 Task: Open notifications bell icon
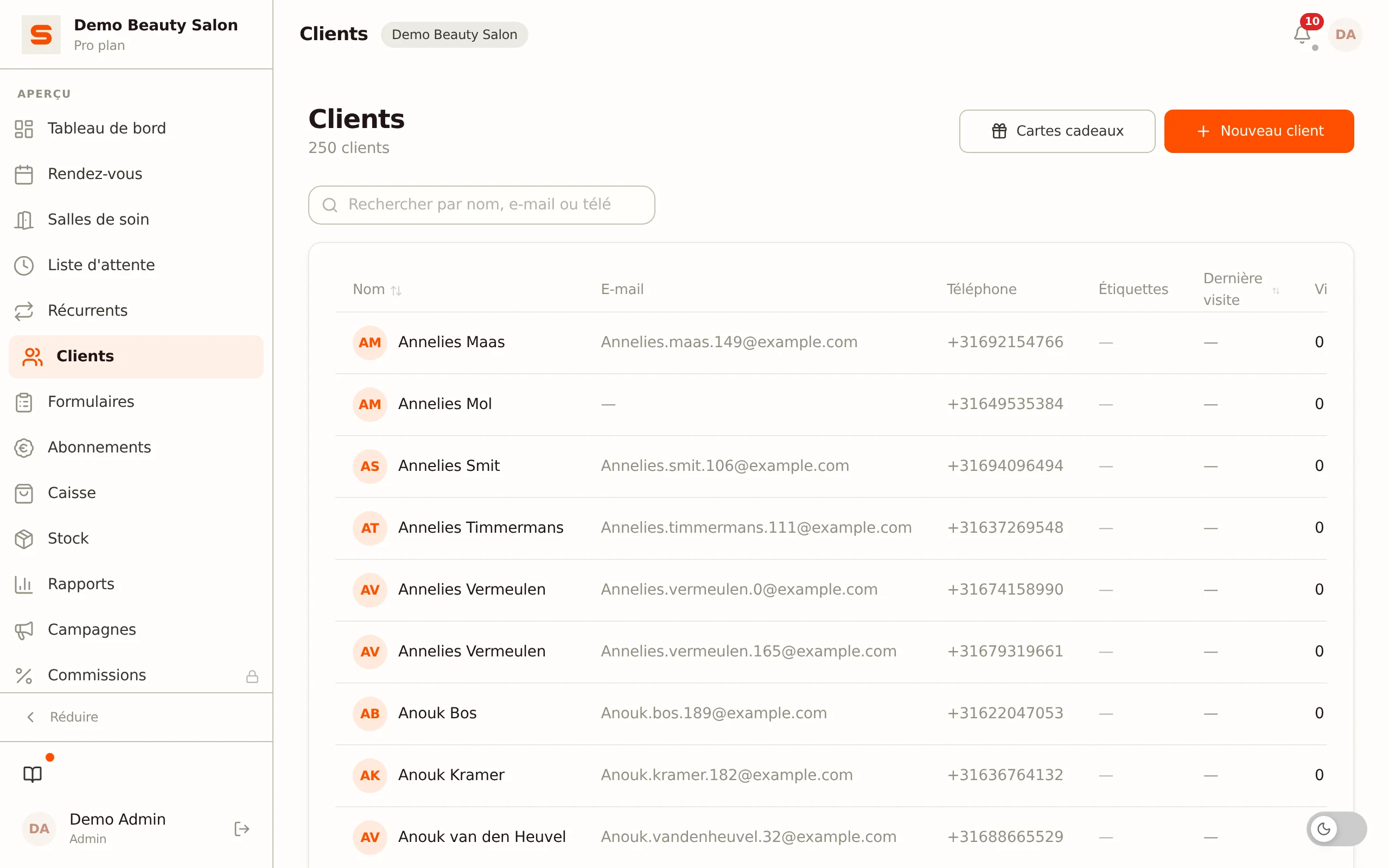click(1302, 35)
